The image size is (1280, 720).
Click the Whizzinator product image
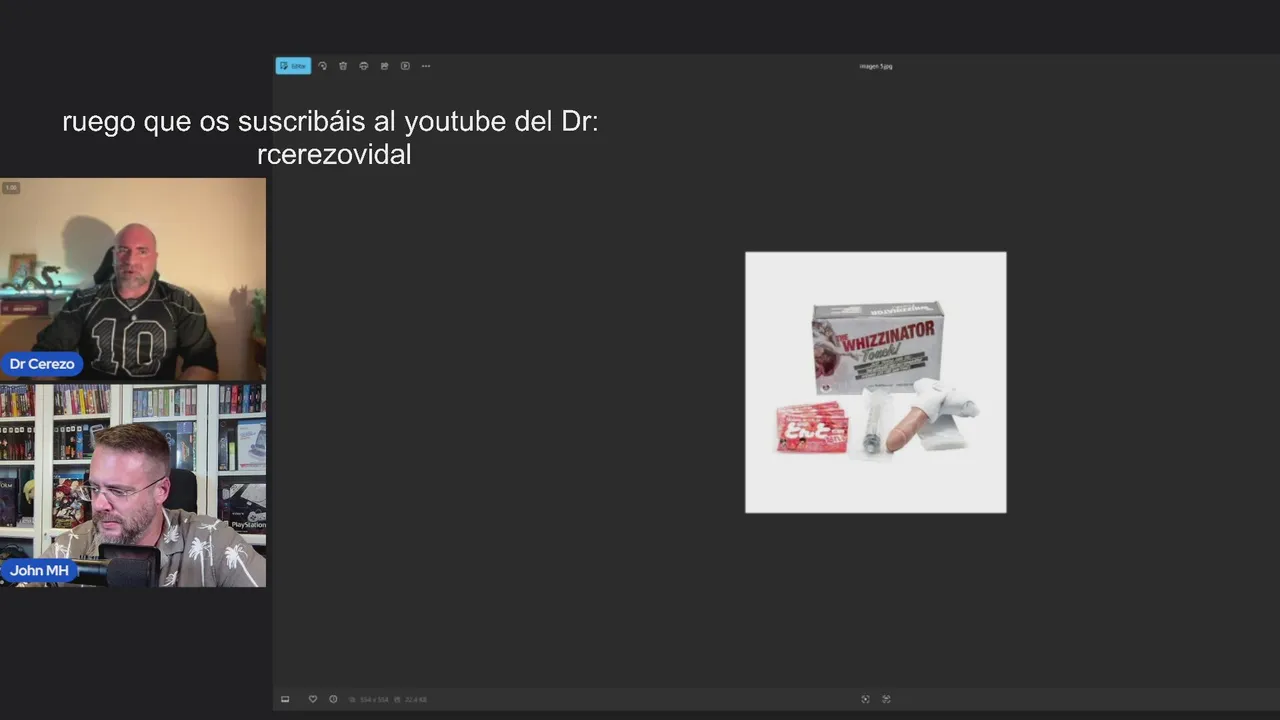tap(876, 382)
